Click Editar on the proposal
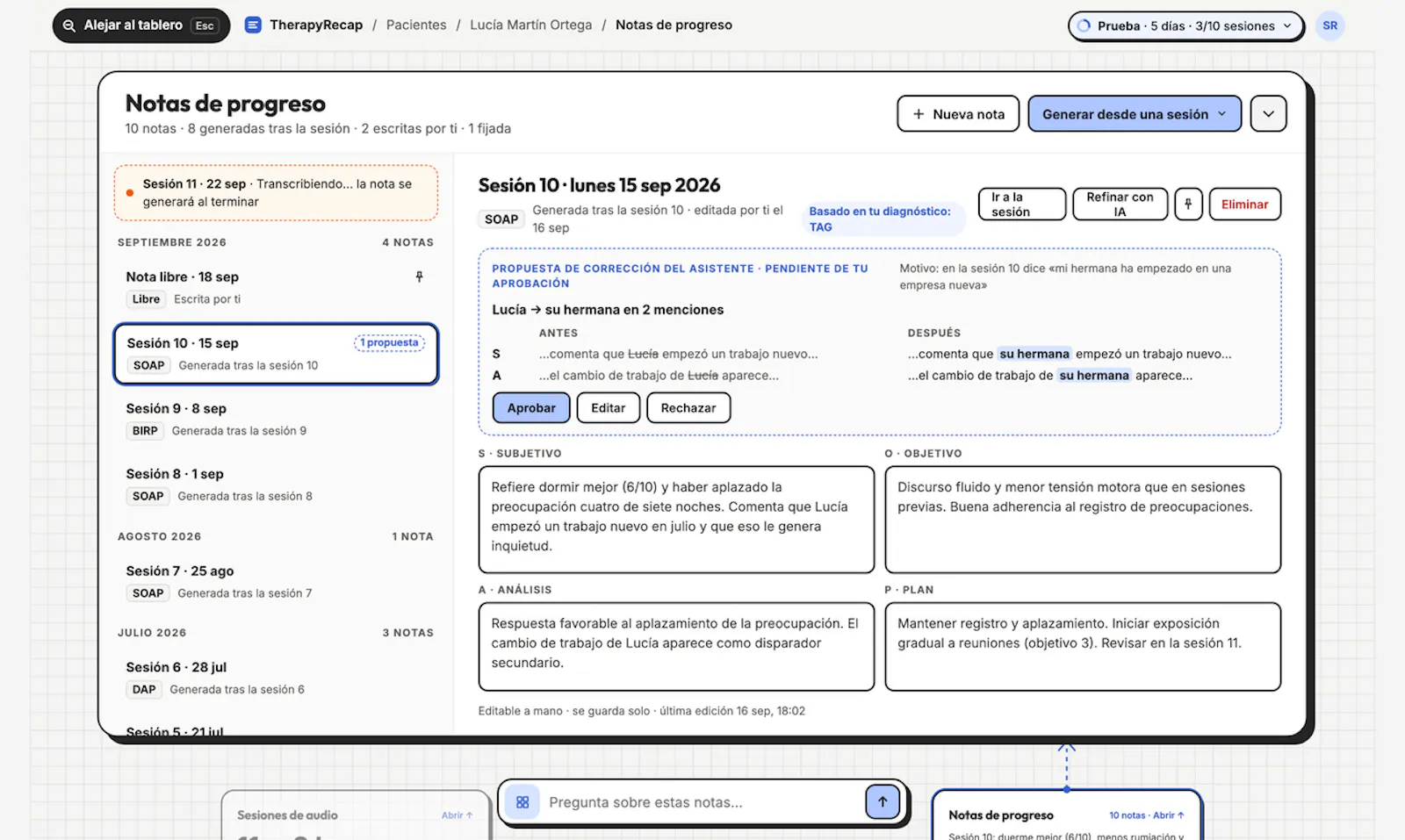The height and width of the screenshot is (840, 1405). (608, 408)
